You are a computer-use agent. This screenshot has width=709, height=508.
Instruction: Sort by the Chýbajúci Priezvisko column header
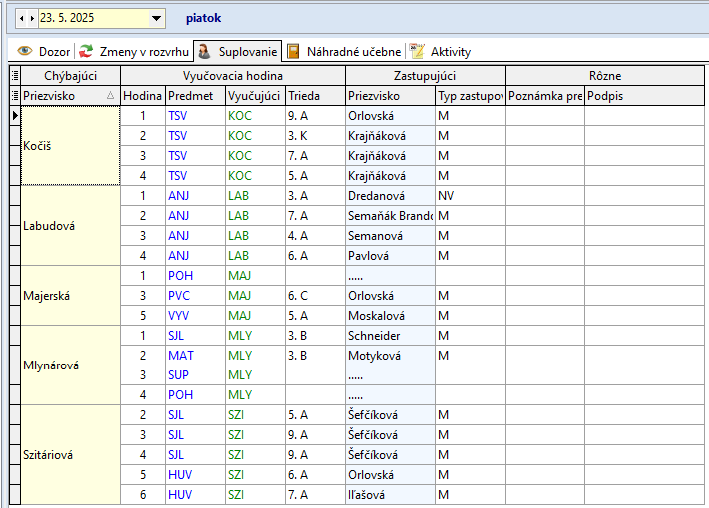pyautogui.click(x=71, y=95)
